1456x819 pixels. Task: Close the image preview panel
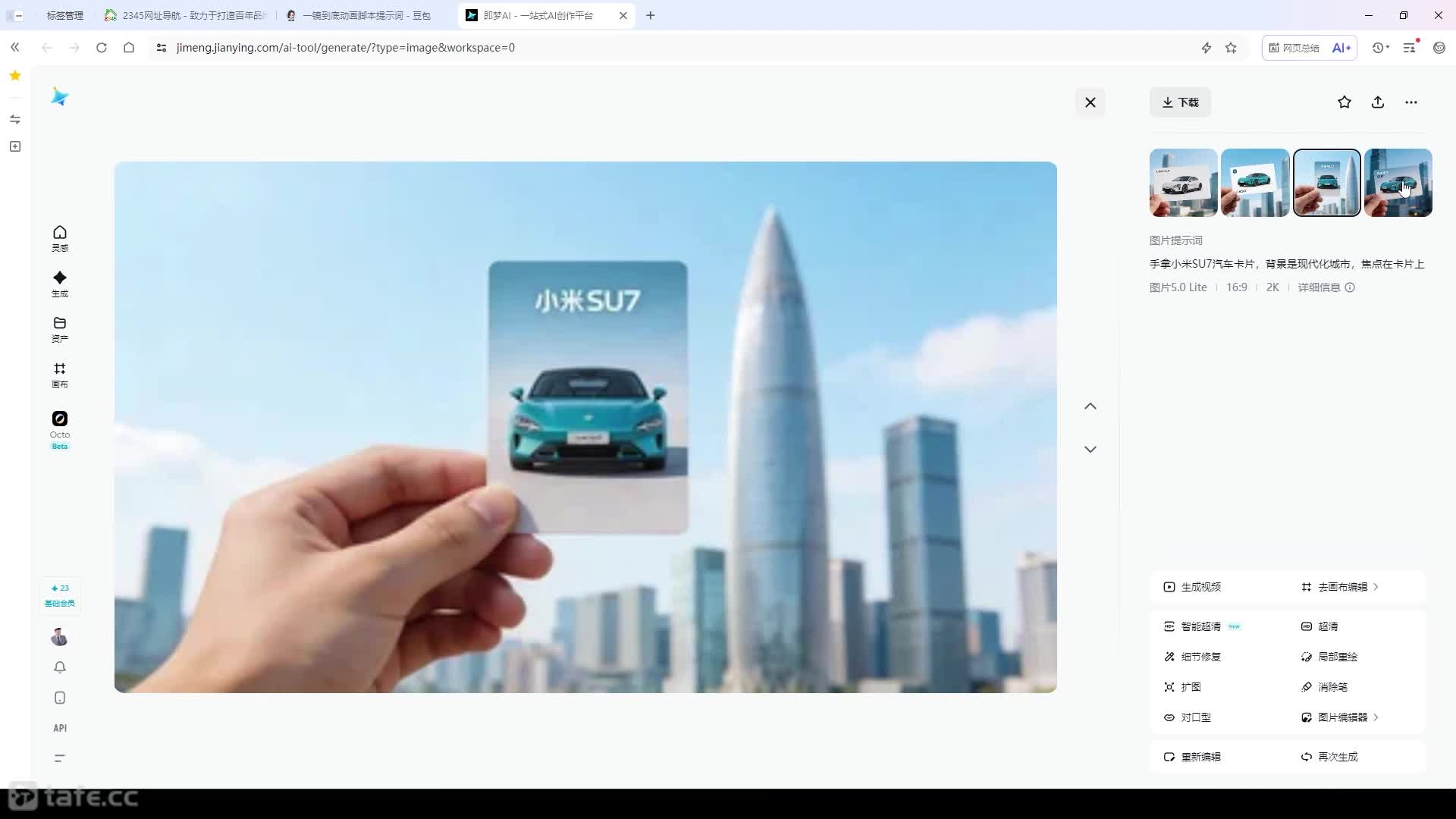tap(1090, 102)
